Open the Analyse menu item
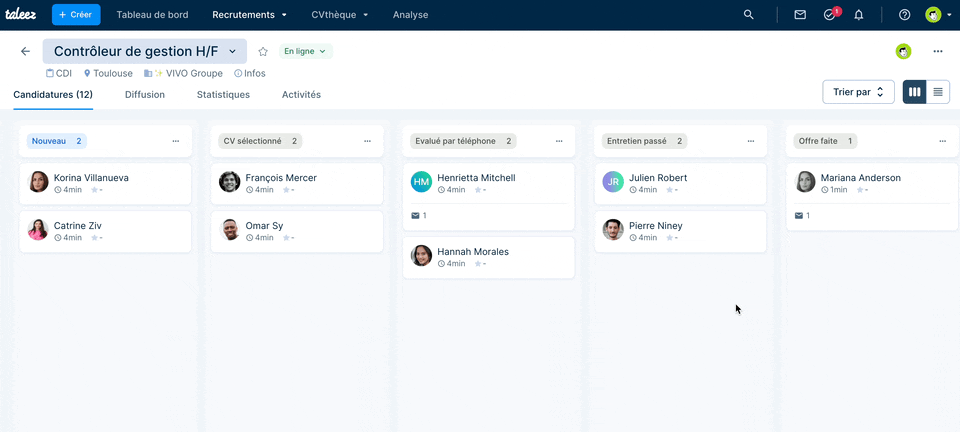960x432 pixels. pos(410,15)
